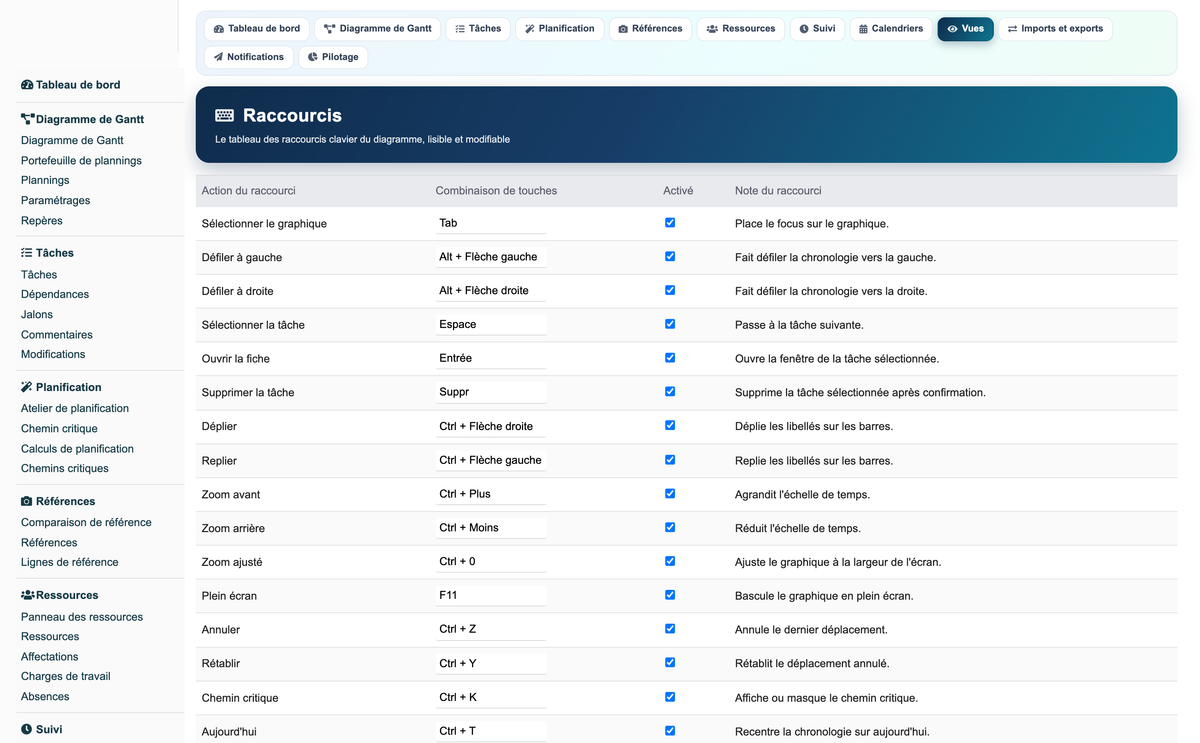This screenshot has height=743, width=1200.
Task: Switch to the Suivi tab
Action: coord(817,29)
